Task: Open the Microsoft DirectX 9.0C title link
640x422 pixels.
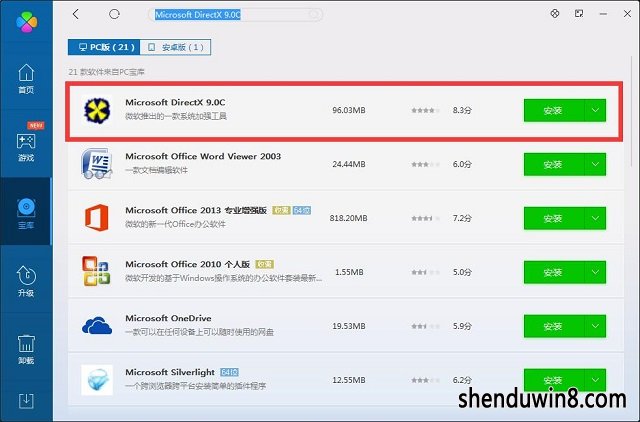Action: click(175, 102)
